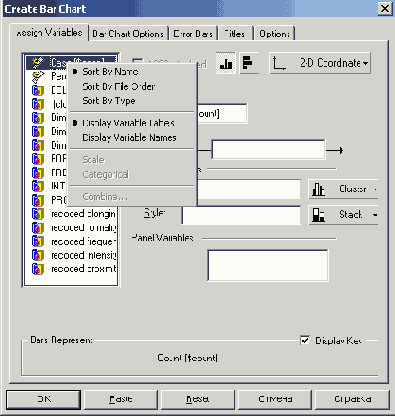The width and height of the screenshot is (395, 416).
Task: Open the 2-D Coordinate dropdown
Action: pyautogui.click(x=320, y=63)
